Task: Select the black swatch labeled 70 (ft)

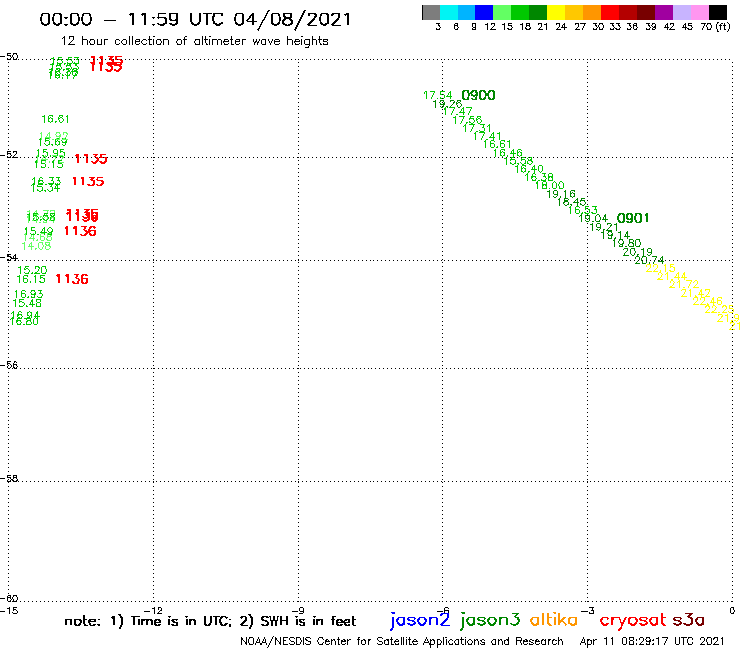Action: 718,13
